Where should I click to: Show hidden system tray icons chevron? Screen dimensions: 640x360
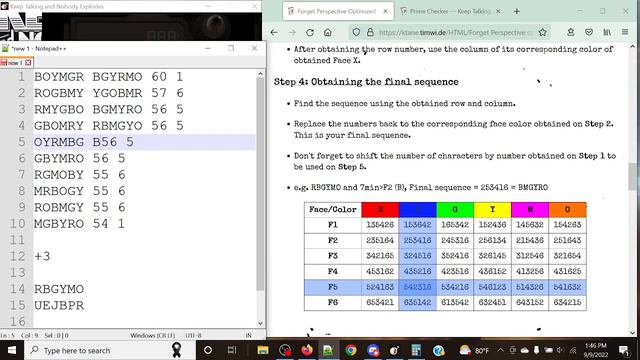click(500, 350)
